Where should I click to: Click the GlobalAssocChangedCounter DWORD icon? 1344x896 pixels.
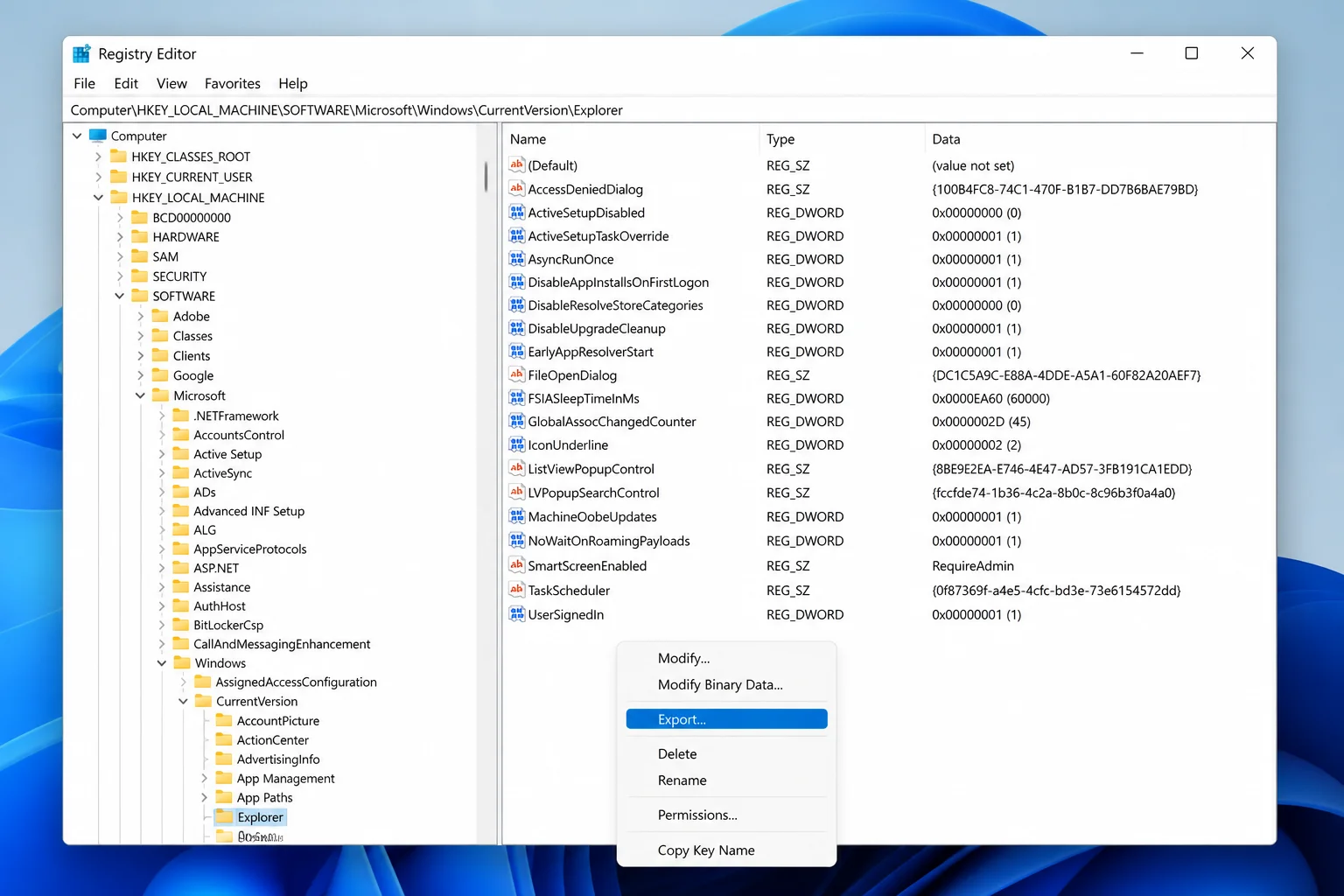[x=516, y=422]
